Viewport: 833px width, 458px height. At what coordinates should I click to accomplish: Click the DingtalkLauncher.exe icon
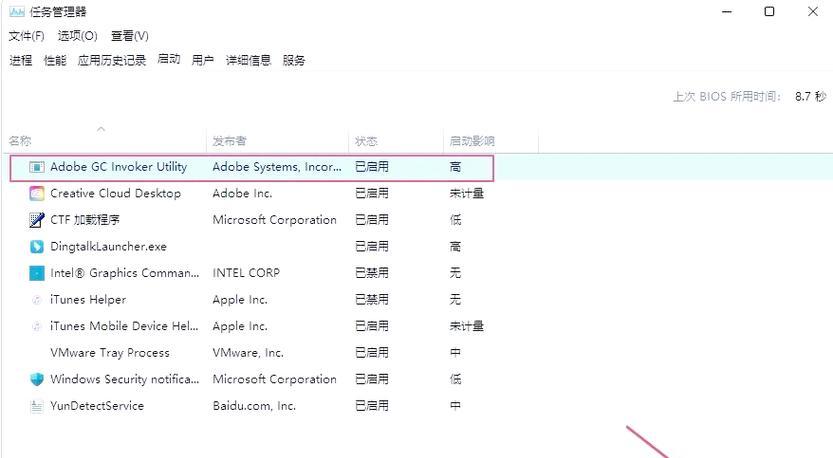pos(37,247)
